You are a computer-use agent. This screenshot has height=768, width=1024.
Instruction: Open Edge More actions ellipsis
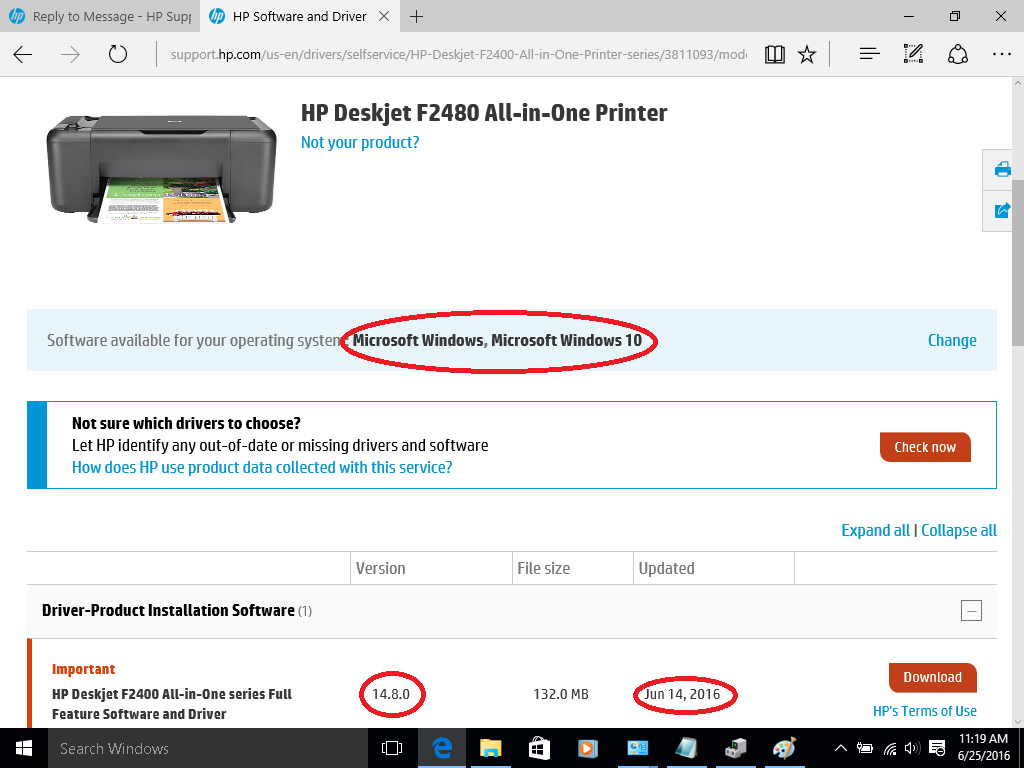[x=1001, y=54]
